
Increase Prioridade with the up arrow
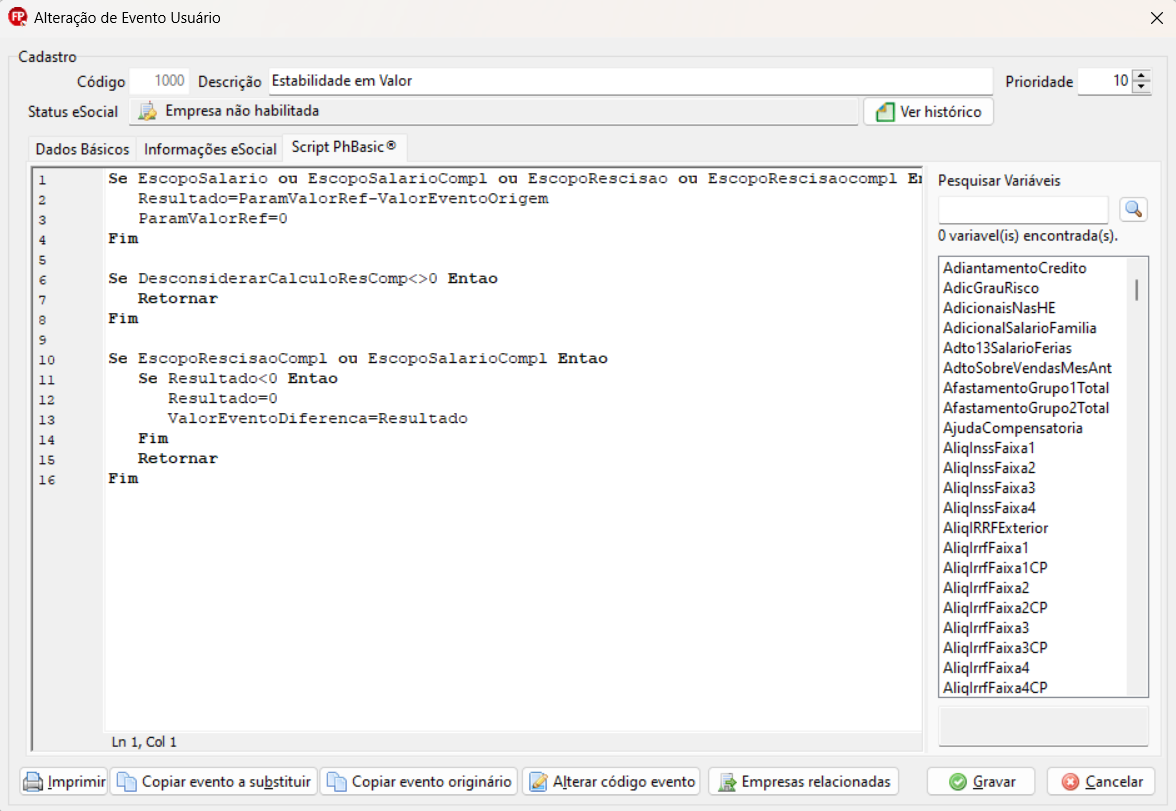[x=1142, y=75]
